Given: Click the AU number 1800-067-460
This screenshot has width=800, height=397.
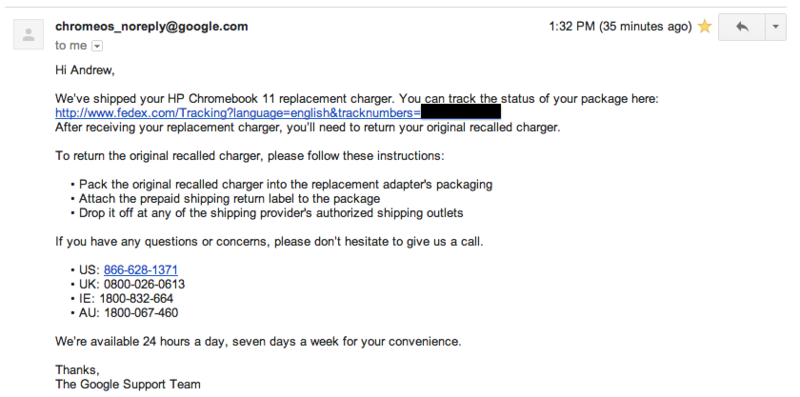Looking at the screenshot, I should pos(141,313).
